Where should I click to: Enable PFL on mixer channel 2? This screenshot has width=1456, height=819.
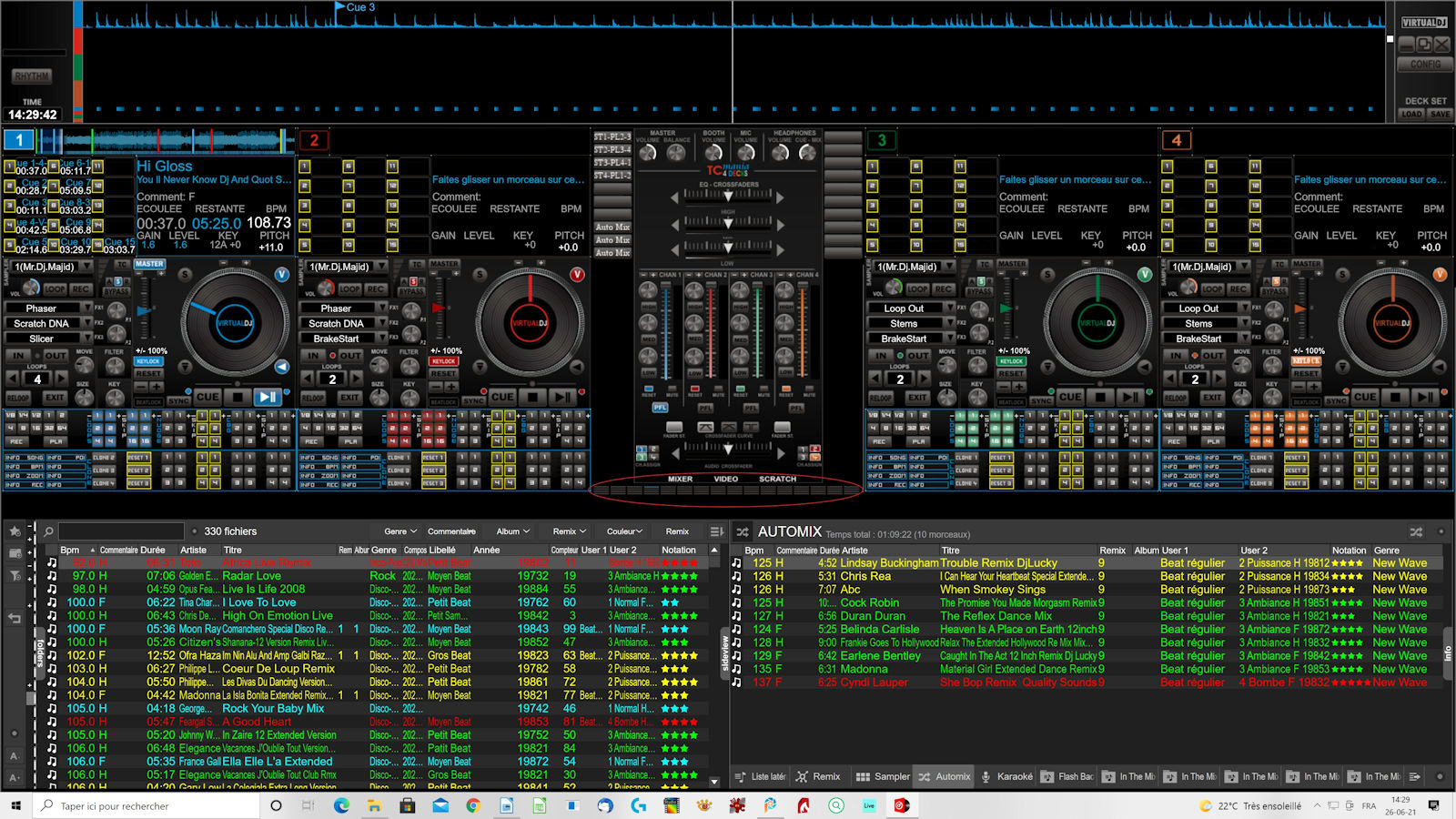click(705, 408)
